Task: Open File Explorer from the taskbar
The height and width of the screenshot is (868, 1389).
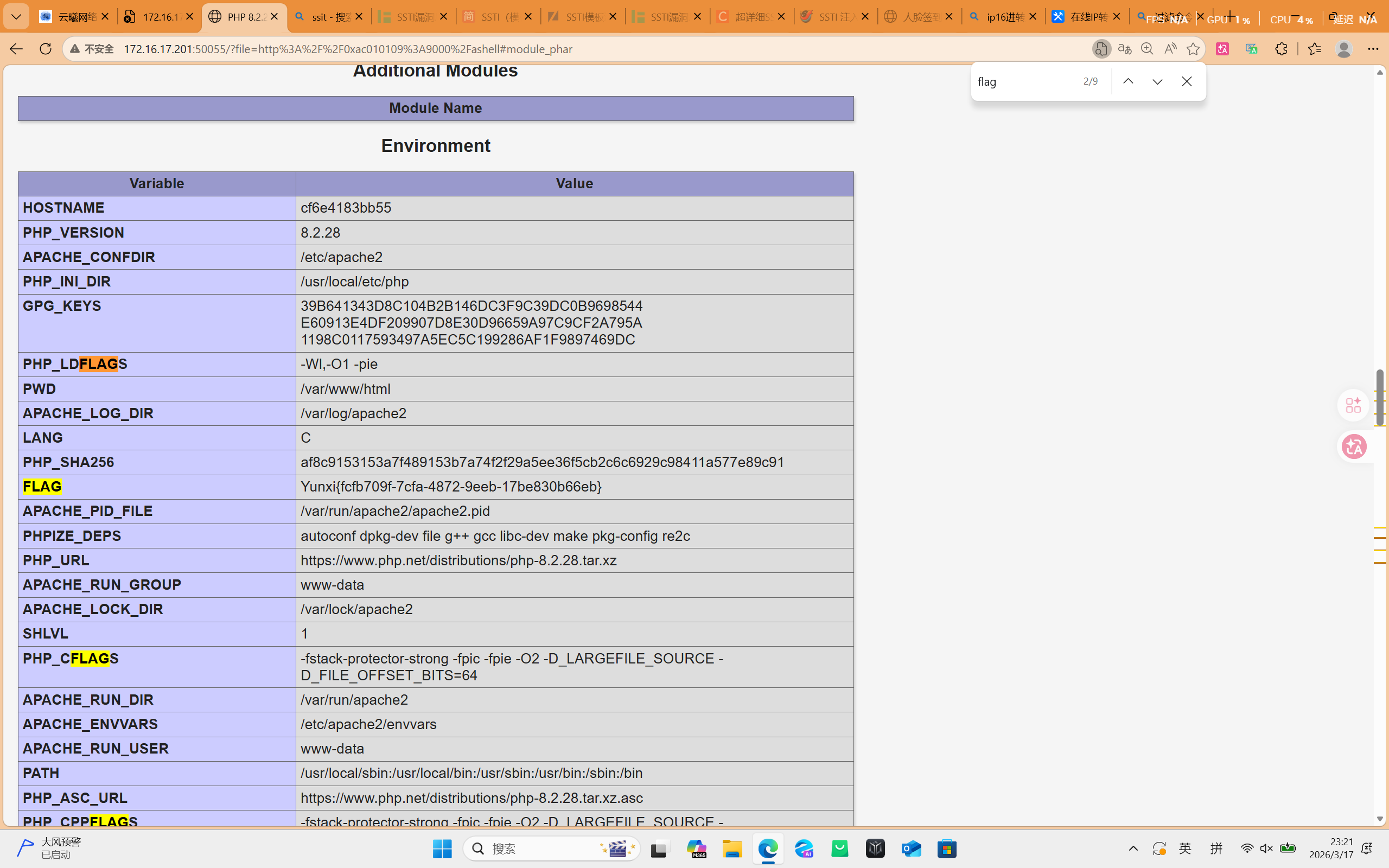Action: 732,848
